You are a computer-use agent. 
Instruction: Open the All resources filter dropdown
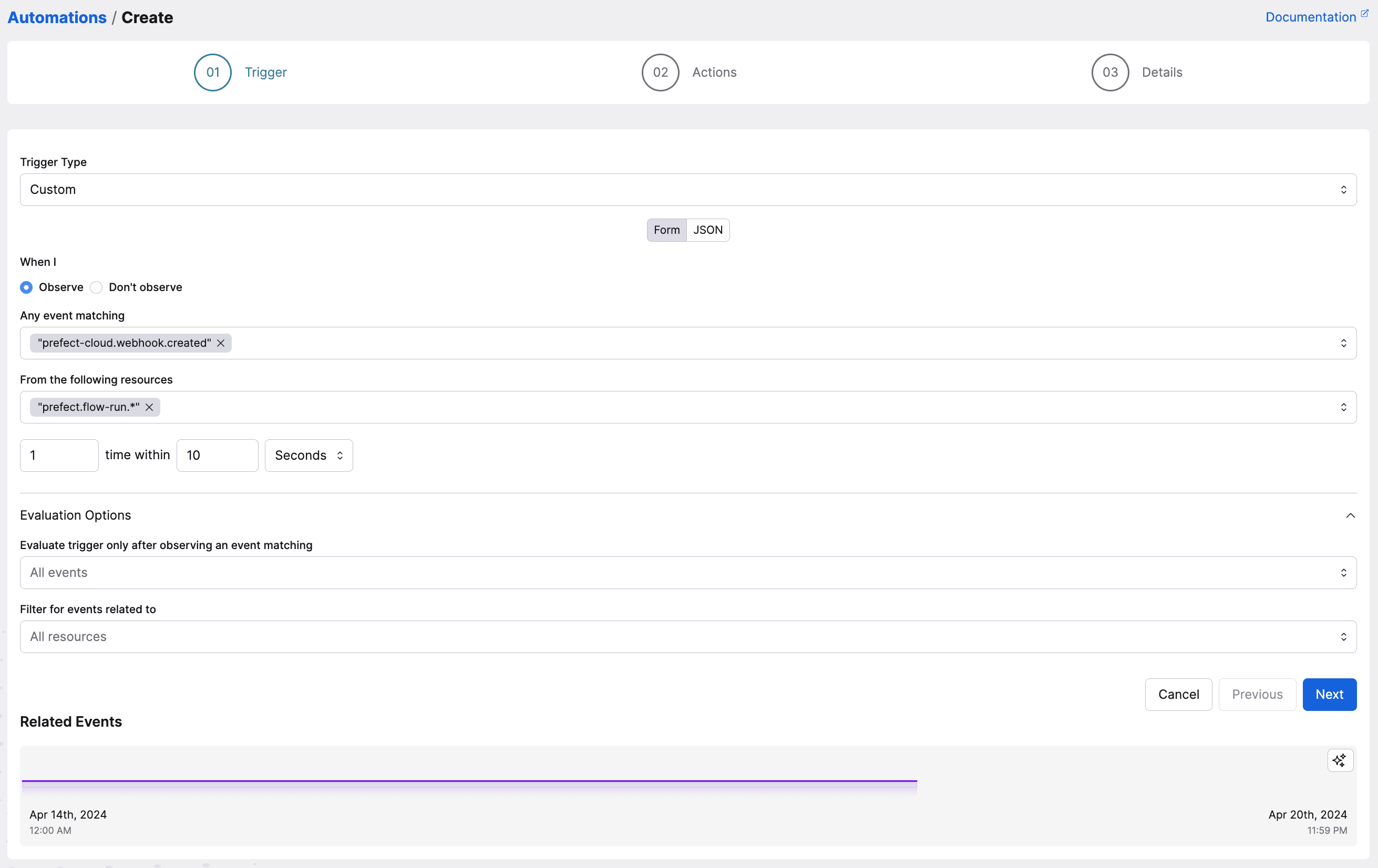pyautogui.click(x=688, y=637)
